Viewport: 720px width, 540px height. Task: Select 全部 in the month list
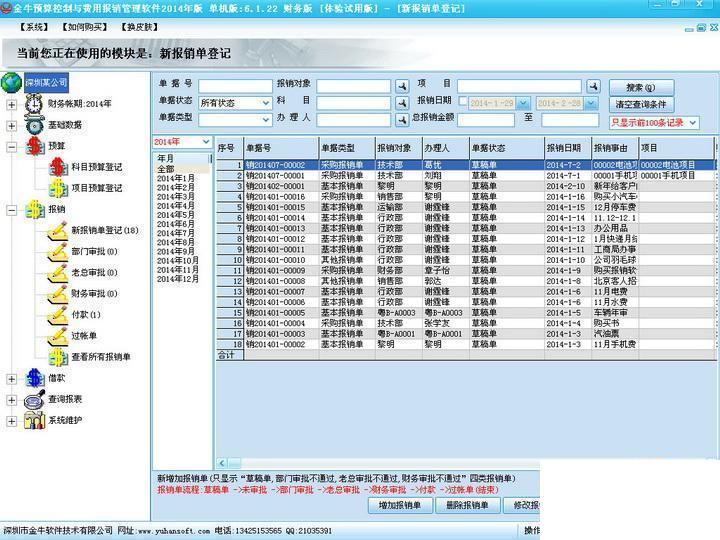click(x=166, y=169)
